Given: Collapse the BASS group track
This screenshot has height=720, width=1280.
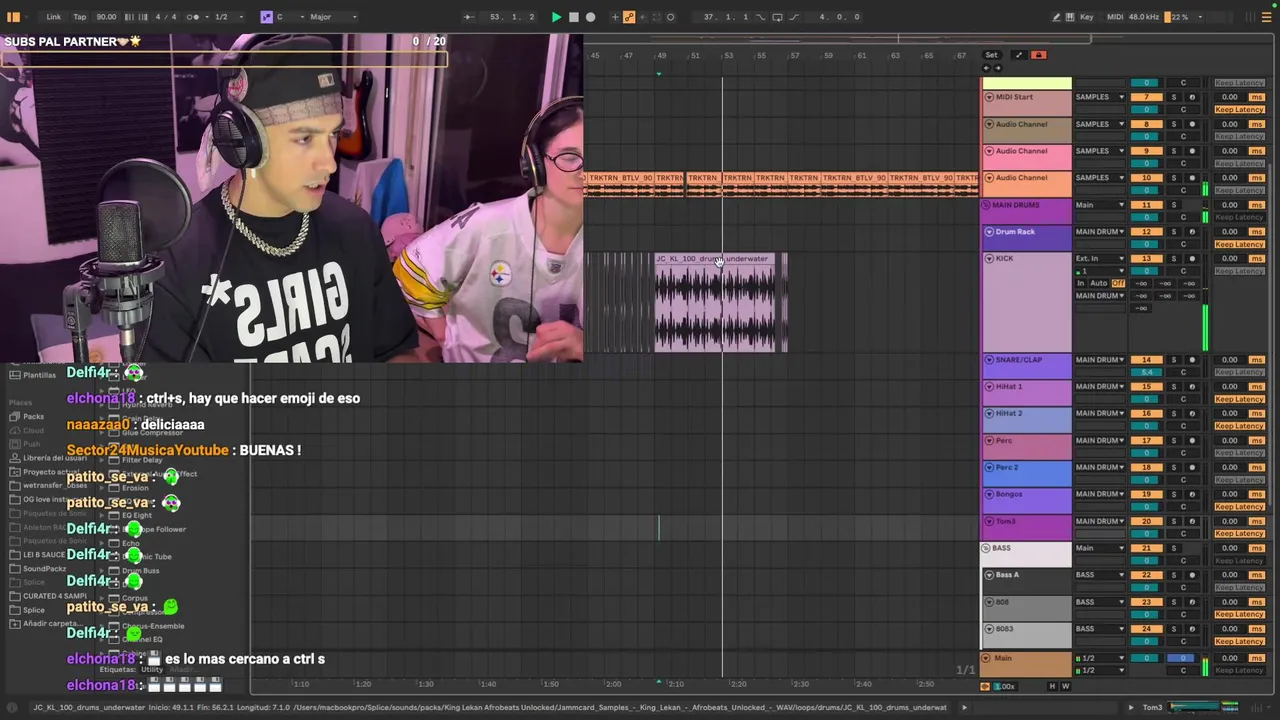Looking at the screenshot, I should coord(987,548).
